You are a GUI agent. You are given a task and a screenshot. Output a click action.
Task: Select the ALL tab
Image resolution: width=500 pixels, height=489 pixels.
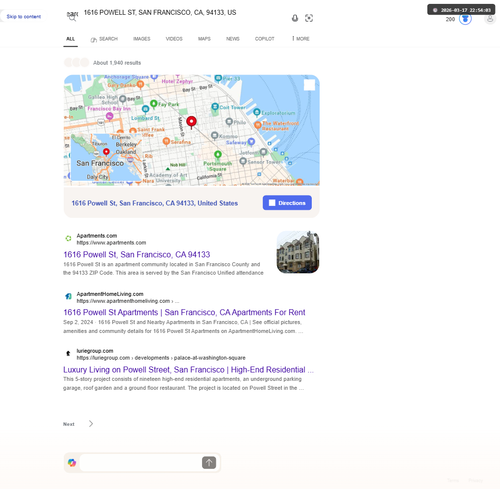[70, 39]
